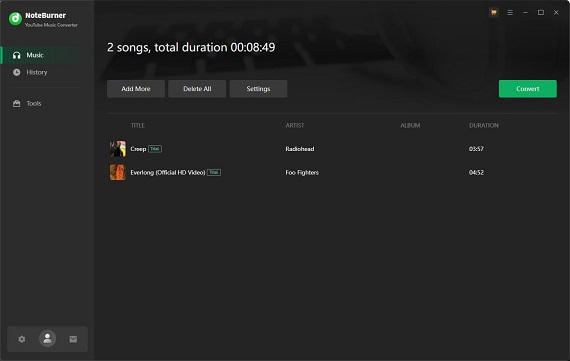Click the 04:52 duration value

point(476,173)
